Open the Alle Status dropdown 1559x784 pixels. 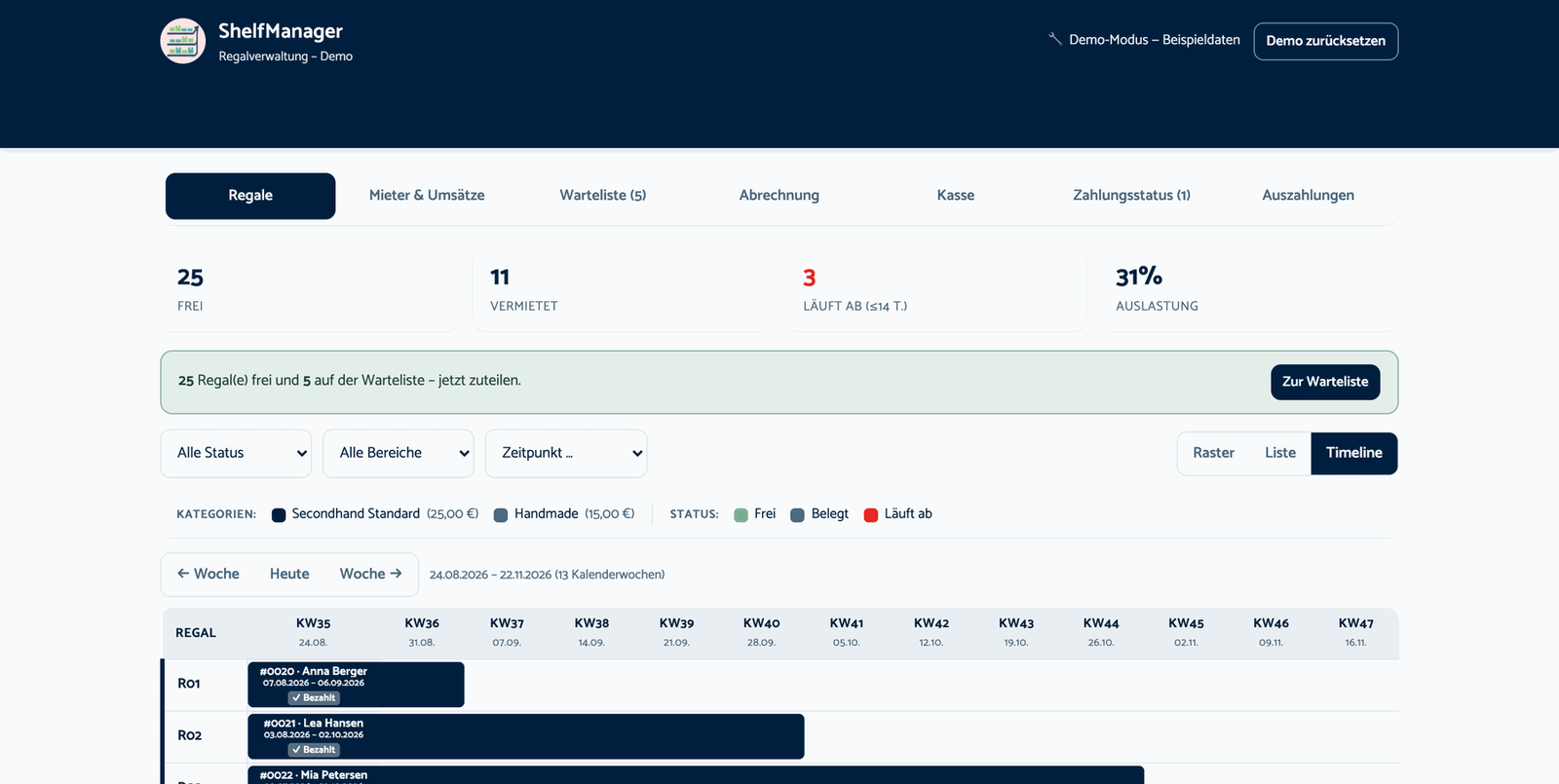(x=236, y=454)
